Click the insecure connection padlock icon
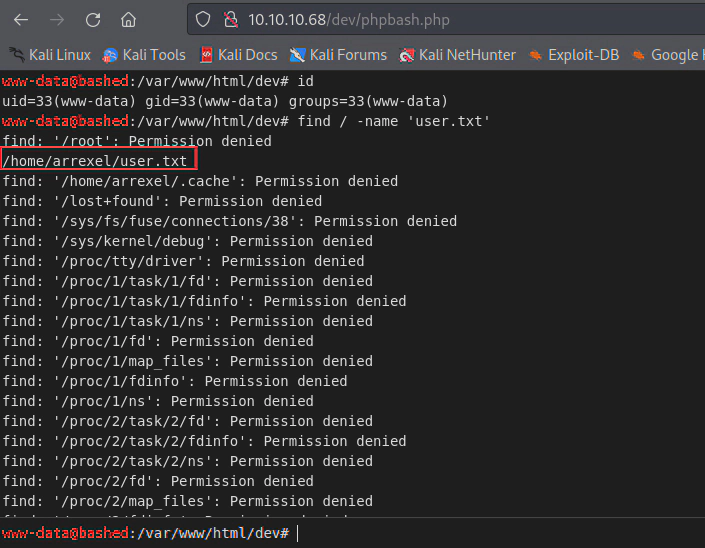 (229, 19)
